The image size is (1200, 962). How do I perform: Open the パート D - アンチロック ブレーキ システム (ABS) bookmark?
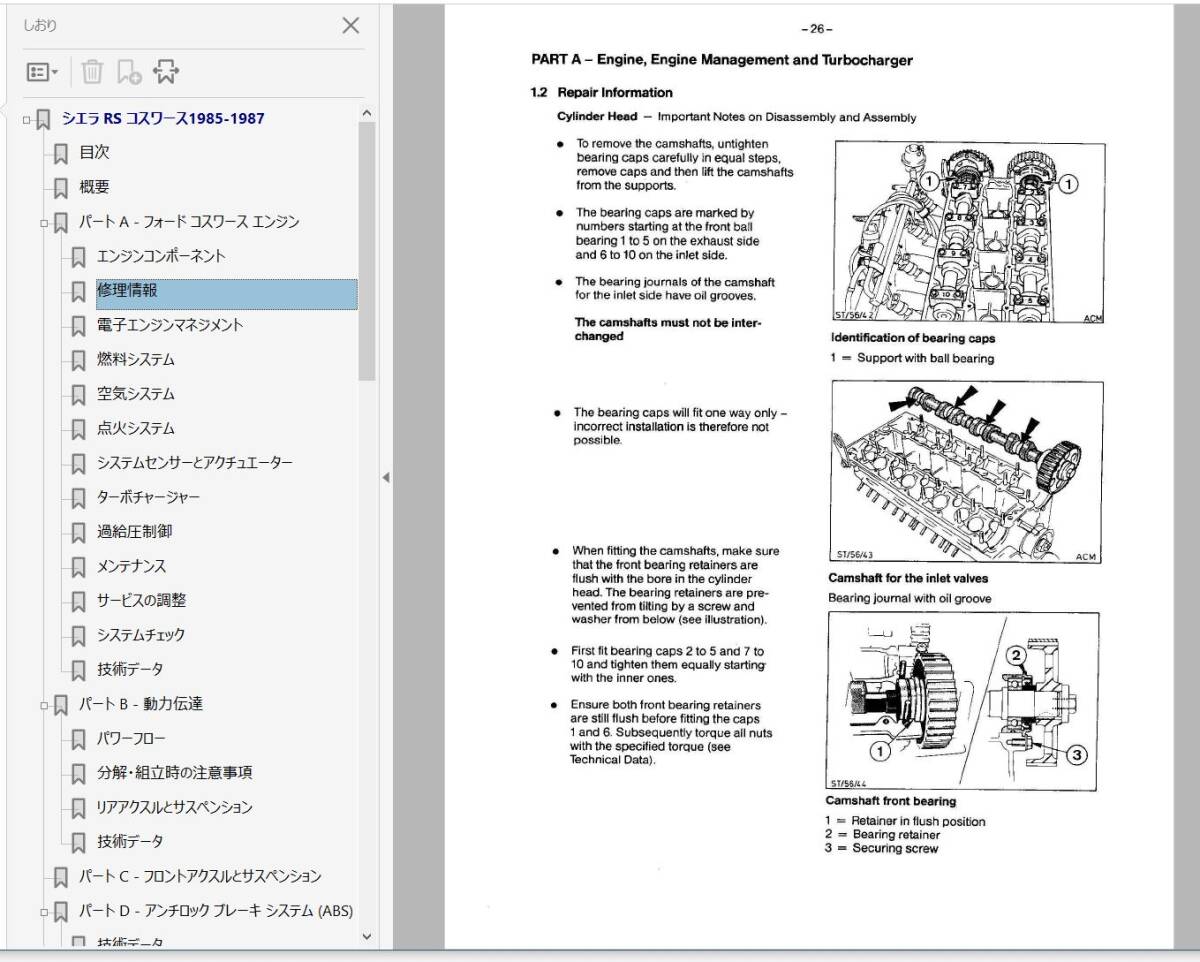[x=216, y=911]
